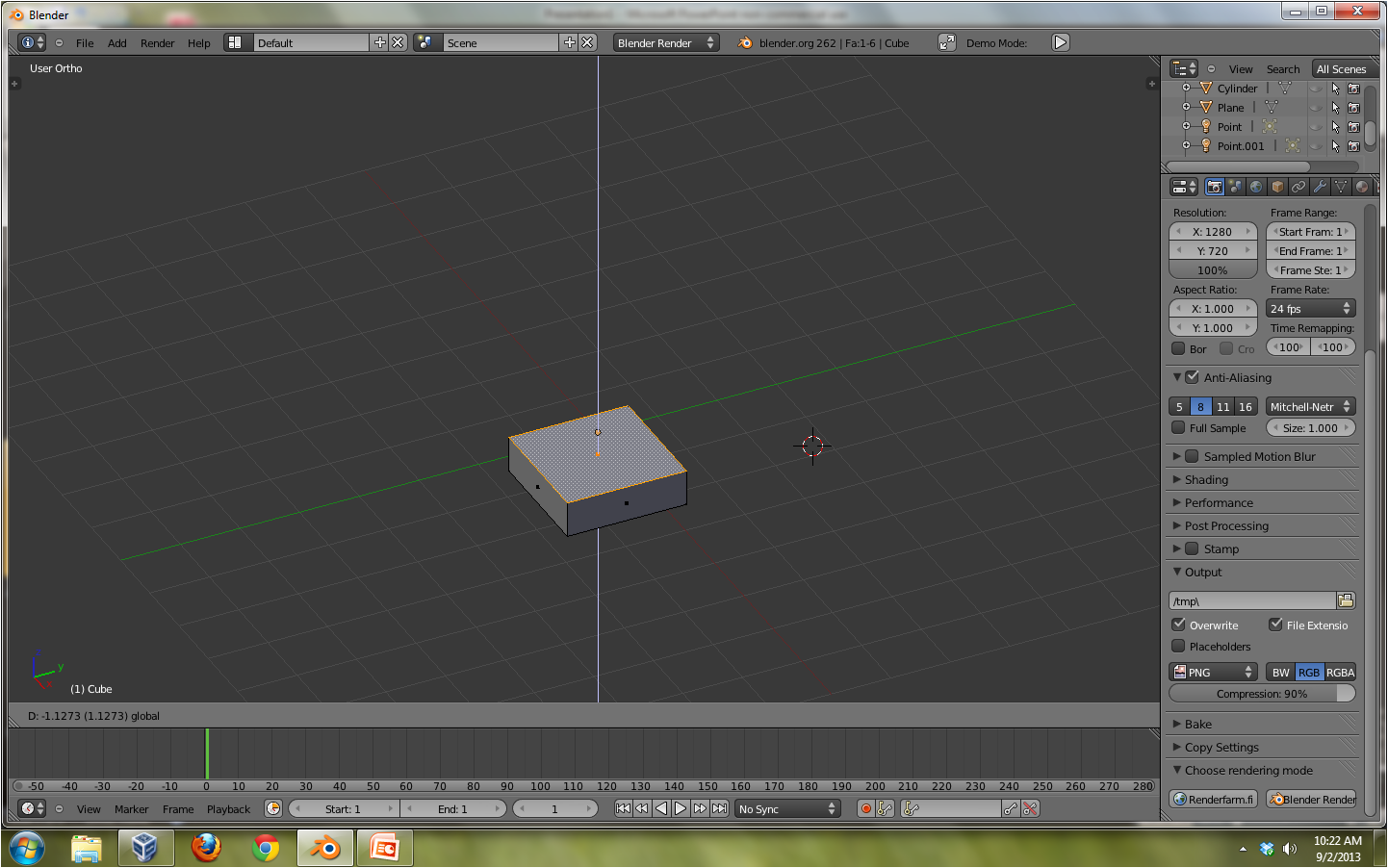This screenshot has height=868, width=1388.
Task: Play the animation forward in timeline
Action: pos(681,808)
